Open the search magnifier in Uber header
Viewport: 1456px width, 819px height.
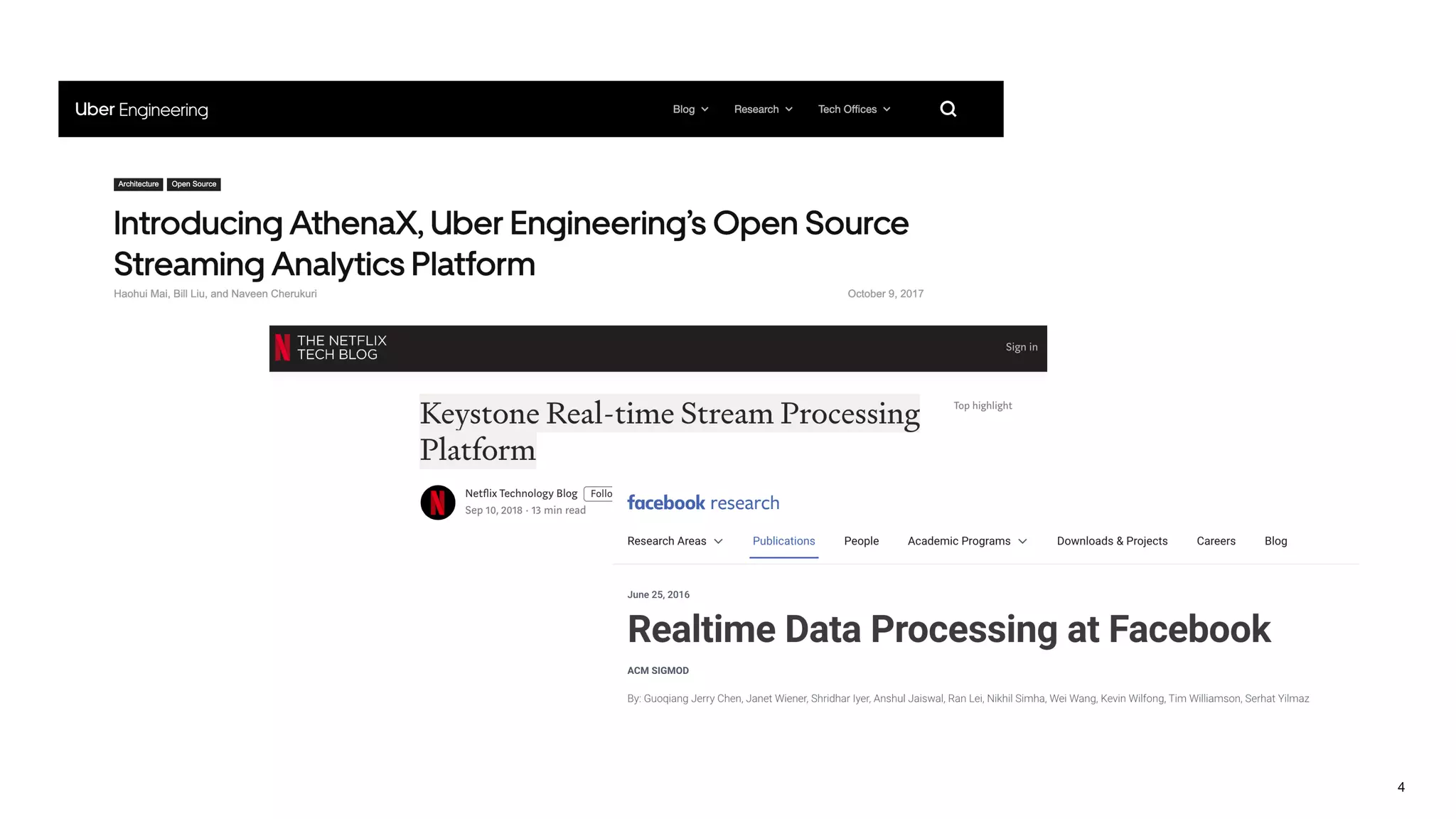click(x=948, y=109)
